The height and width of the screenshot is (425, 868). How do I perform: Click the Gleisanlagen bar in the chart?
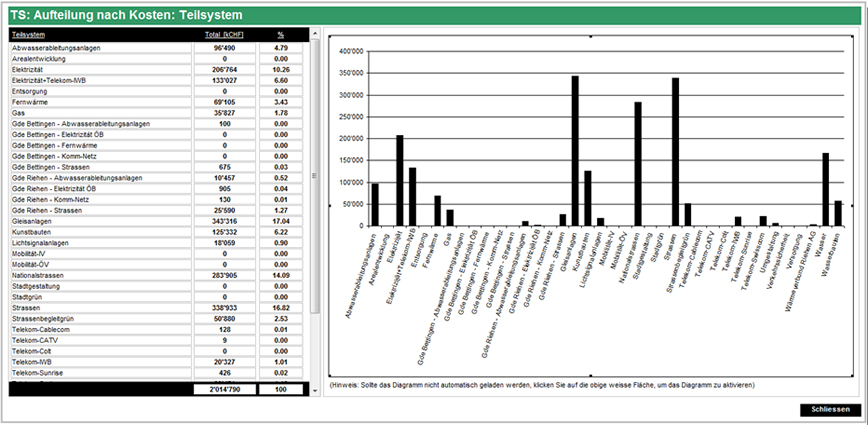coord(575,150)
